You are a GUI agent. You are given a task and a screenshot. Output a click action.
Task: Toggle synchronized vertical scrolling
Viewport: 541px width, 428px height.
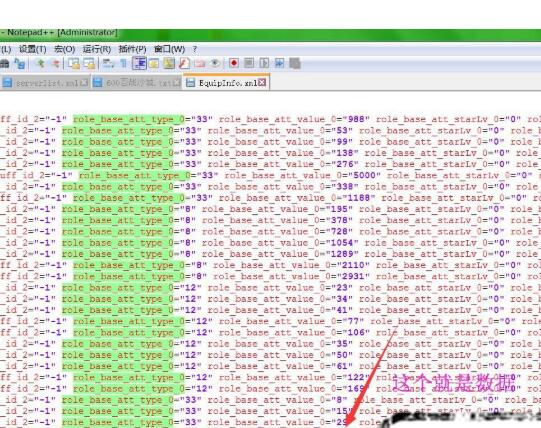tap(74, 64)
